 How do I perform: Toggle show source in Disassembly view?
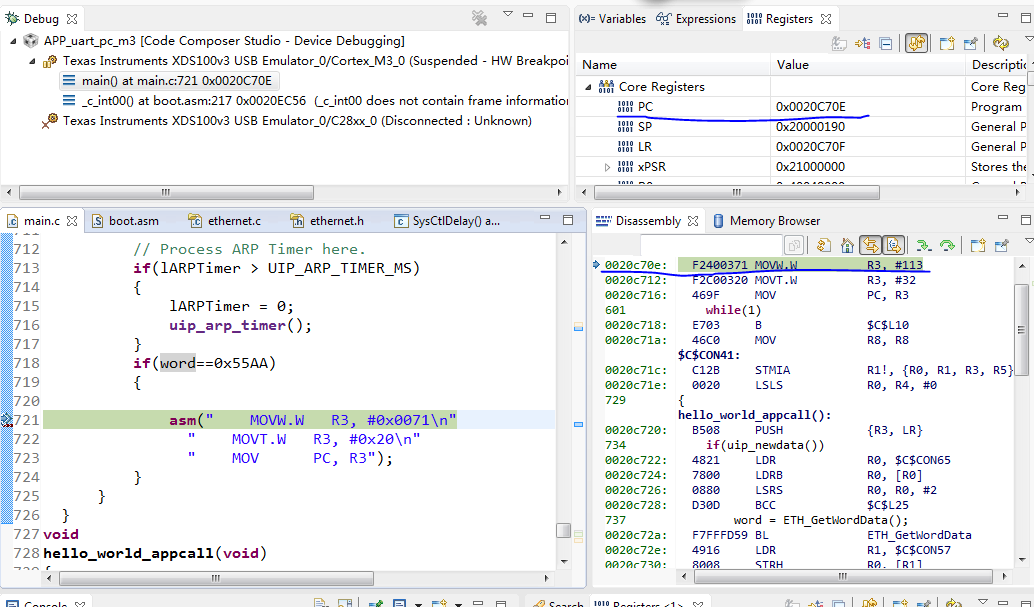pyautogui.click(x=893, y=245)
